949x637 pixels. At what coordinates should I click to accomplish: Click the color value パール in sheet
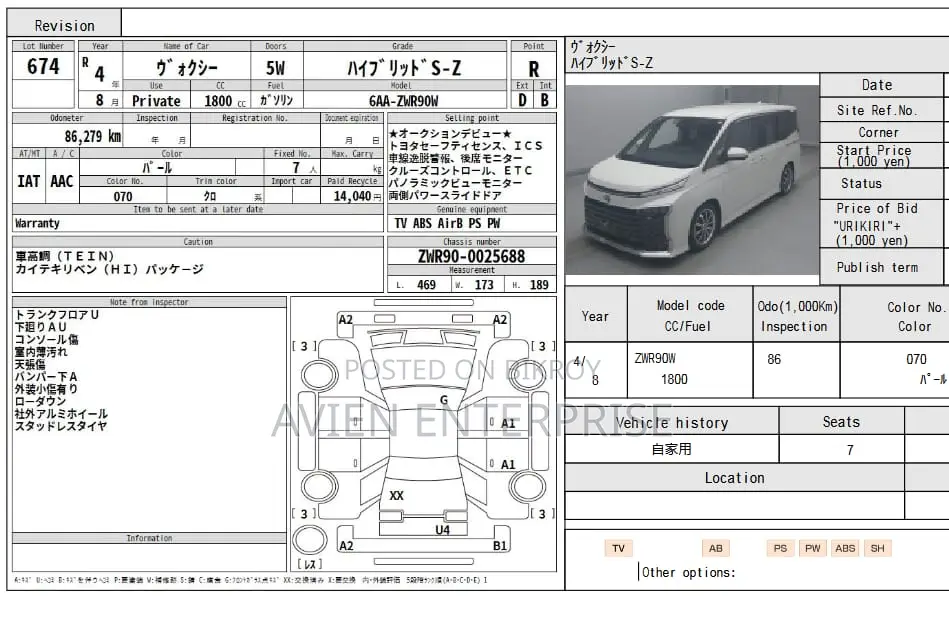[157, 167]
